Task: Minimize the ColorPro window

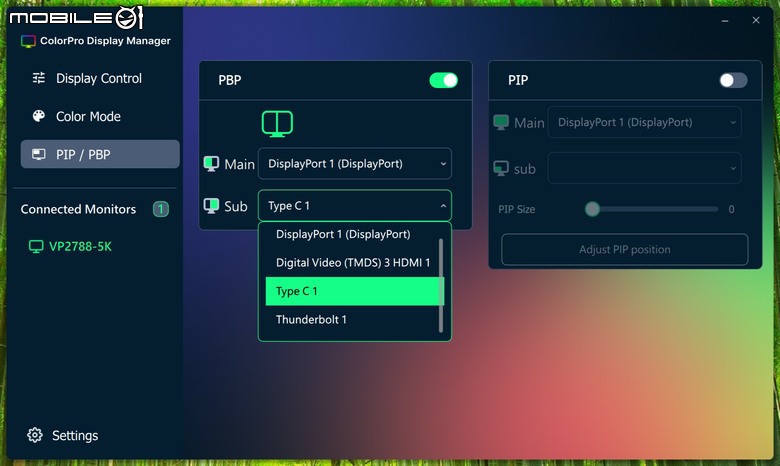Action: point(725,21)
